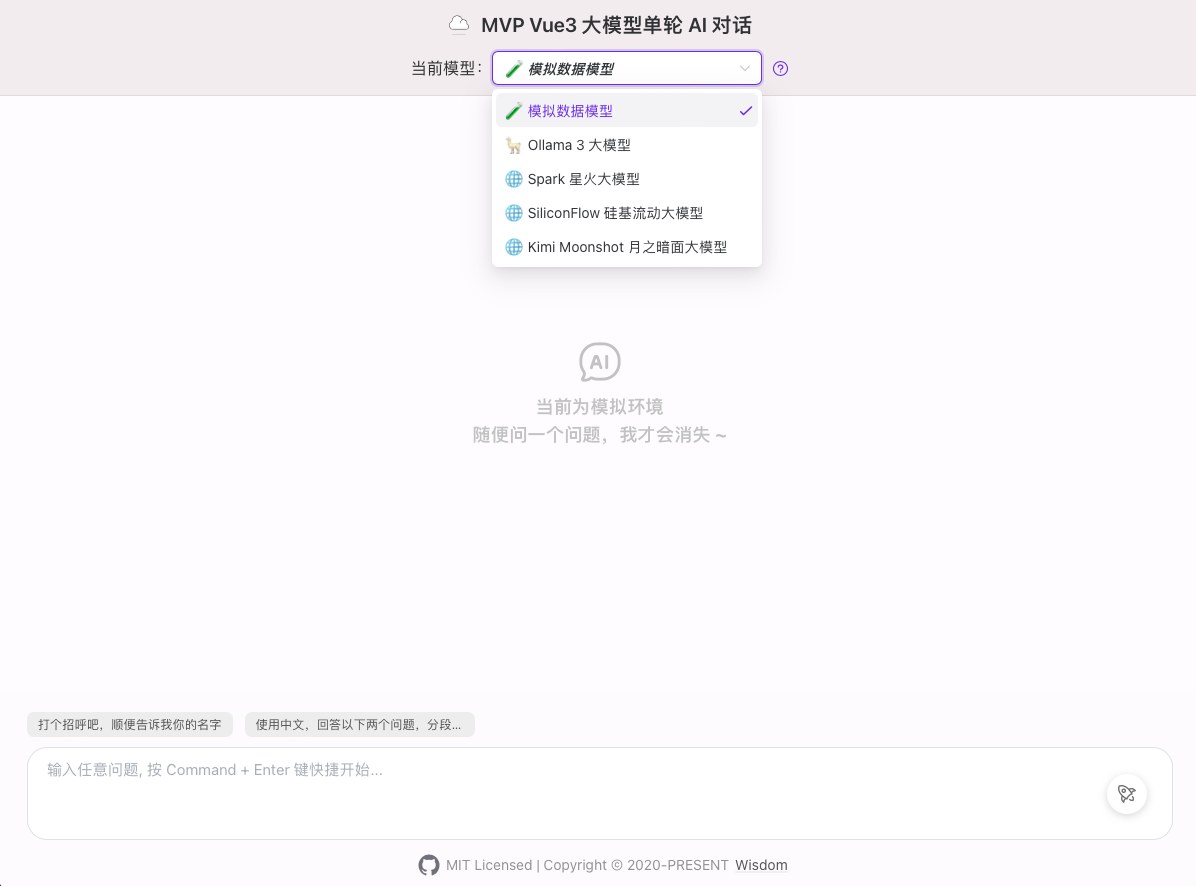Image resolution: width=1196 pixels, height=886 pixels.
Task: Click the AI chat bubble placeholder icon
Action: click(x=599, y=362)
